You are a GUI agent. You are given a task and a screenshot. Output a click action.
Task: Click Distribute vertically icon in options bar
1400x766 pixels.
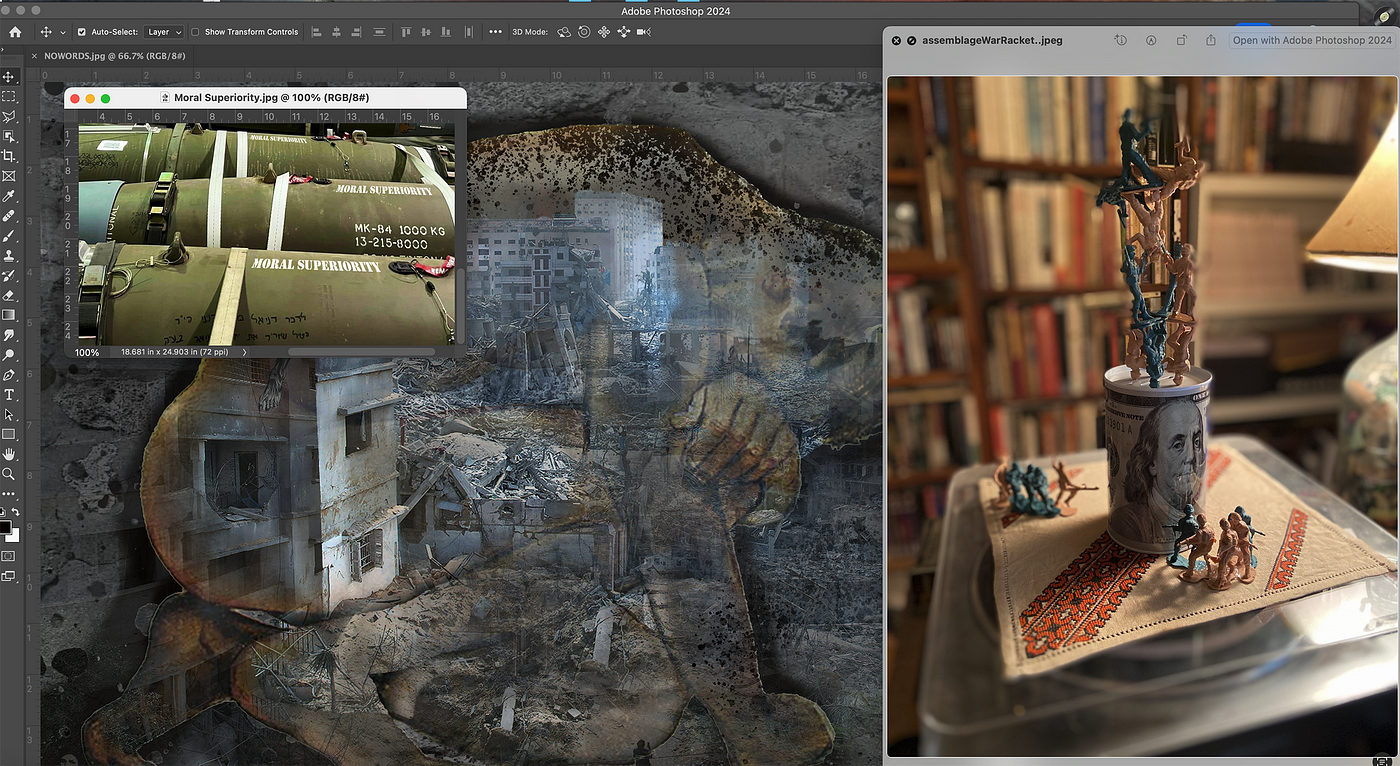pyautogui.click(x=379, y=32)
